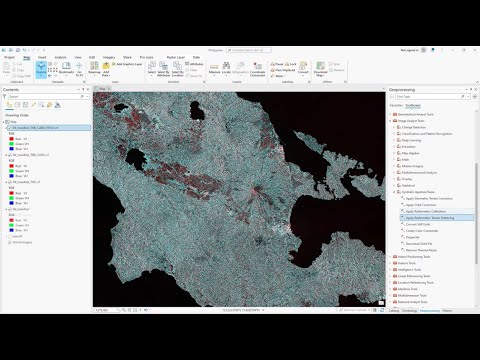The width and height of the screenshot is (480, 360).
Task: Click the Download Map button
Action: (320, 69)
